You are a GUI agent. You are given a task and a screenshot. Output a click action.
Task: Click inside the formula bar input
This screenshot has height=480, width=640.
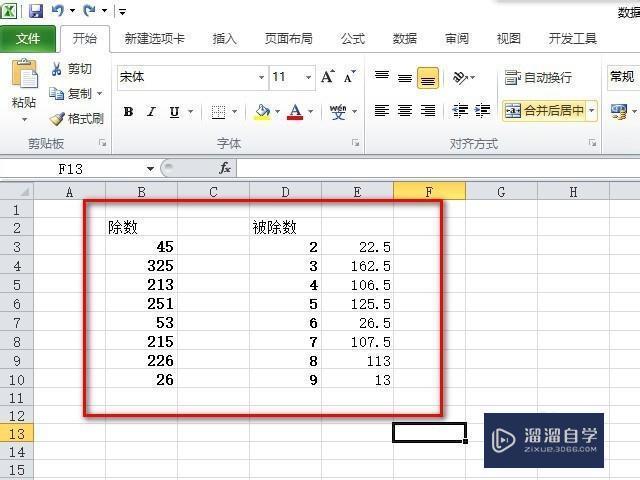[438, 168]
